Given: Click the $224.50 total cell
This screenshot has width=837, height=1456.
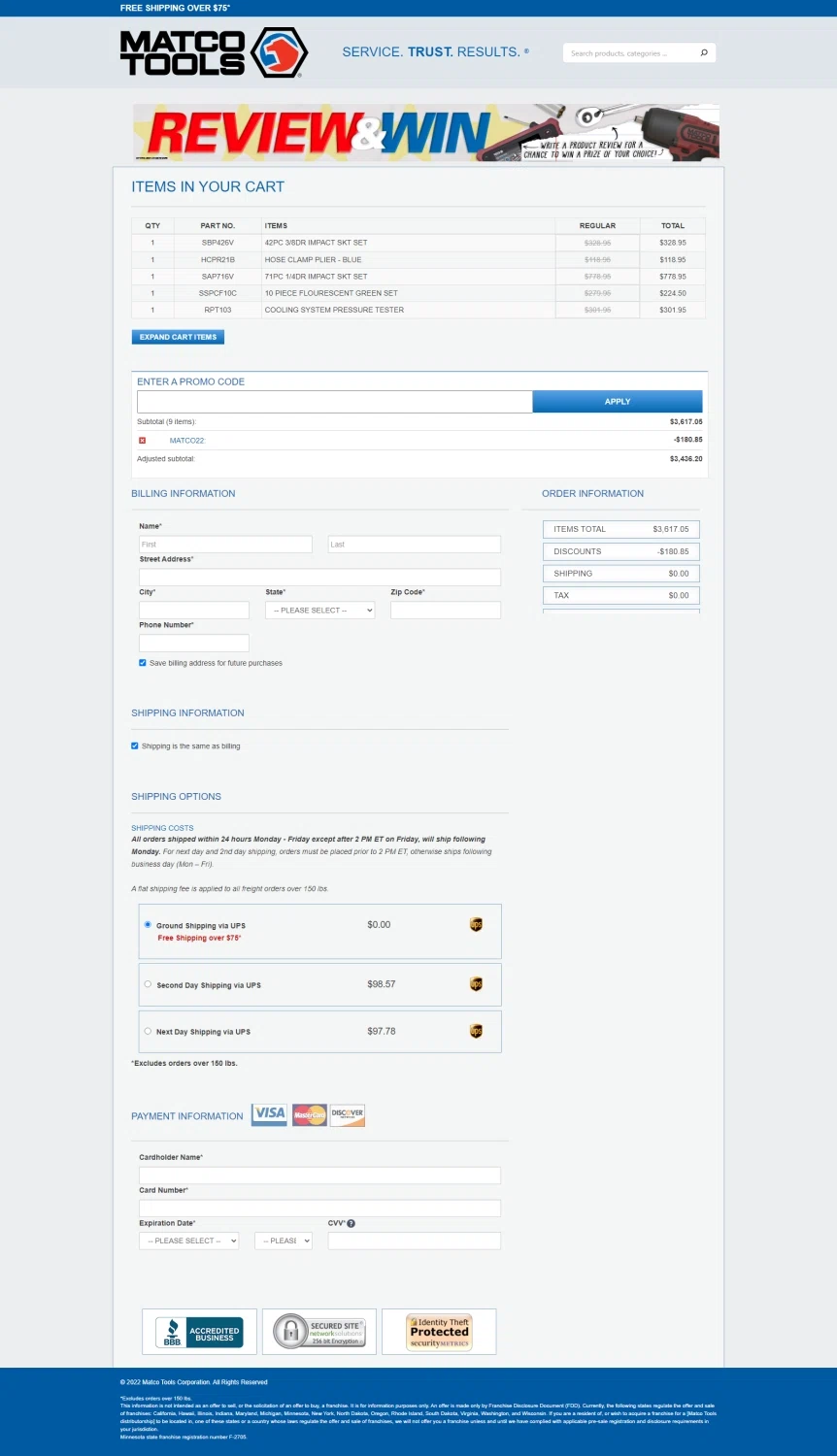Looking at the screenshot, I should point(673,293).
